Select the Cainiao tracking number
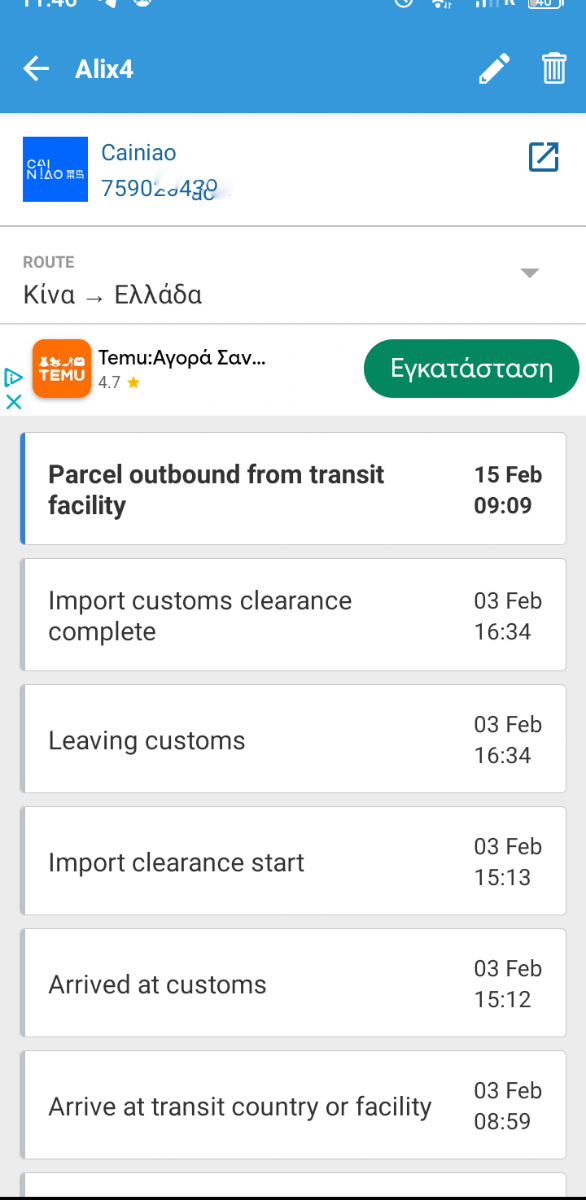 (x=160, y=187)
